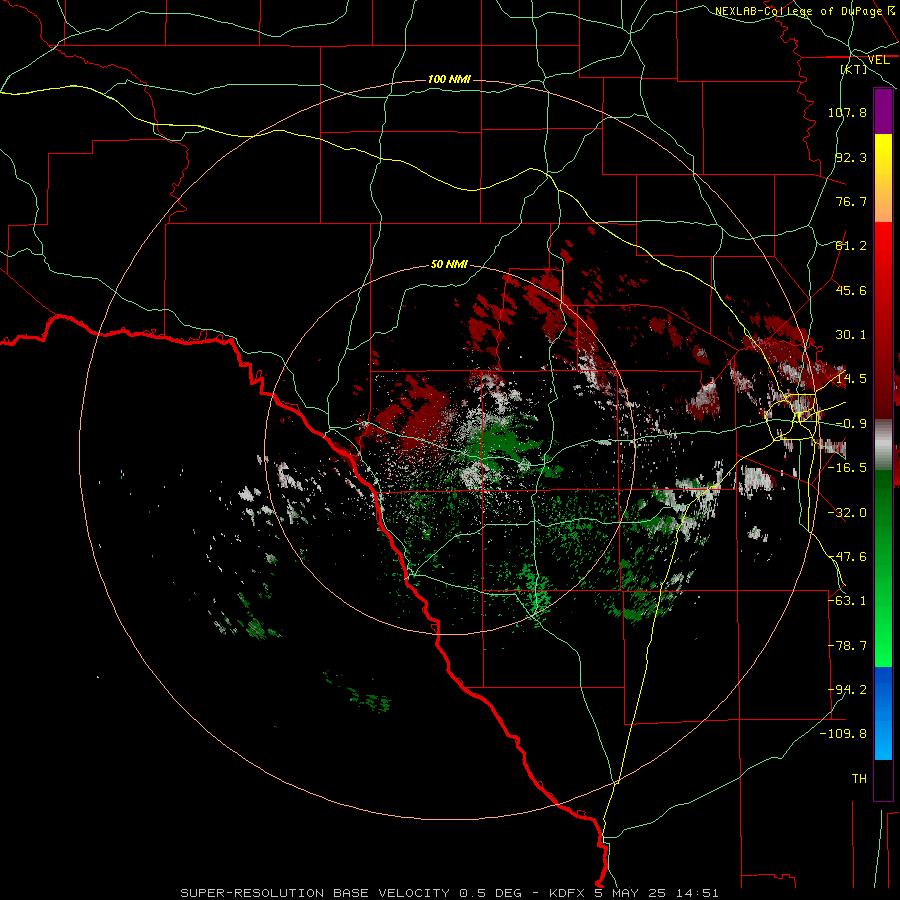Click the 76.7 velocity scale value
The height and width of the screenshot is (900, 900).
click(x=851, y=201)
